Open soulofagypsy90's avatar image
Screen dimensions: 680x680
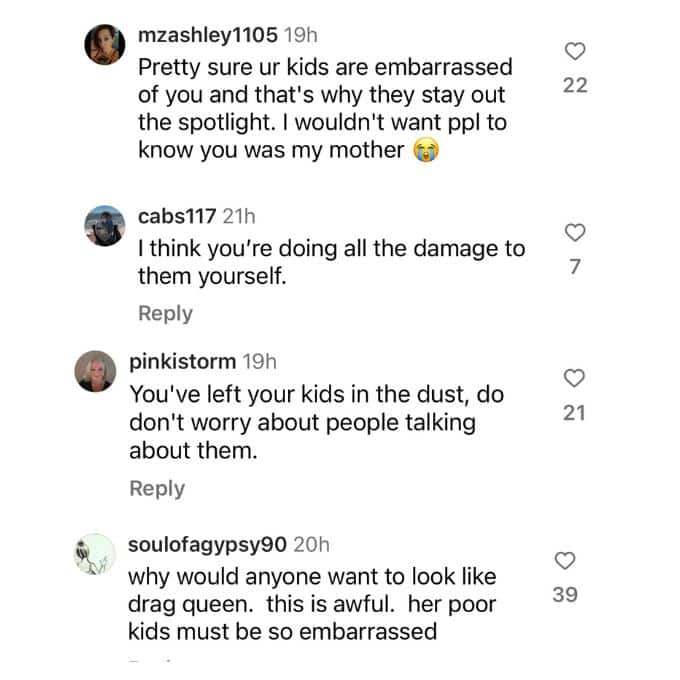tap(95, 554)
